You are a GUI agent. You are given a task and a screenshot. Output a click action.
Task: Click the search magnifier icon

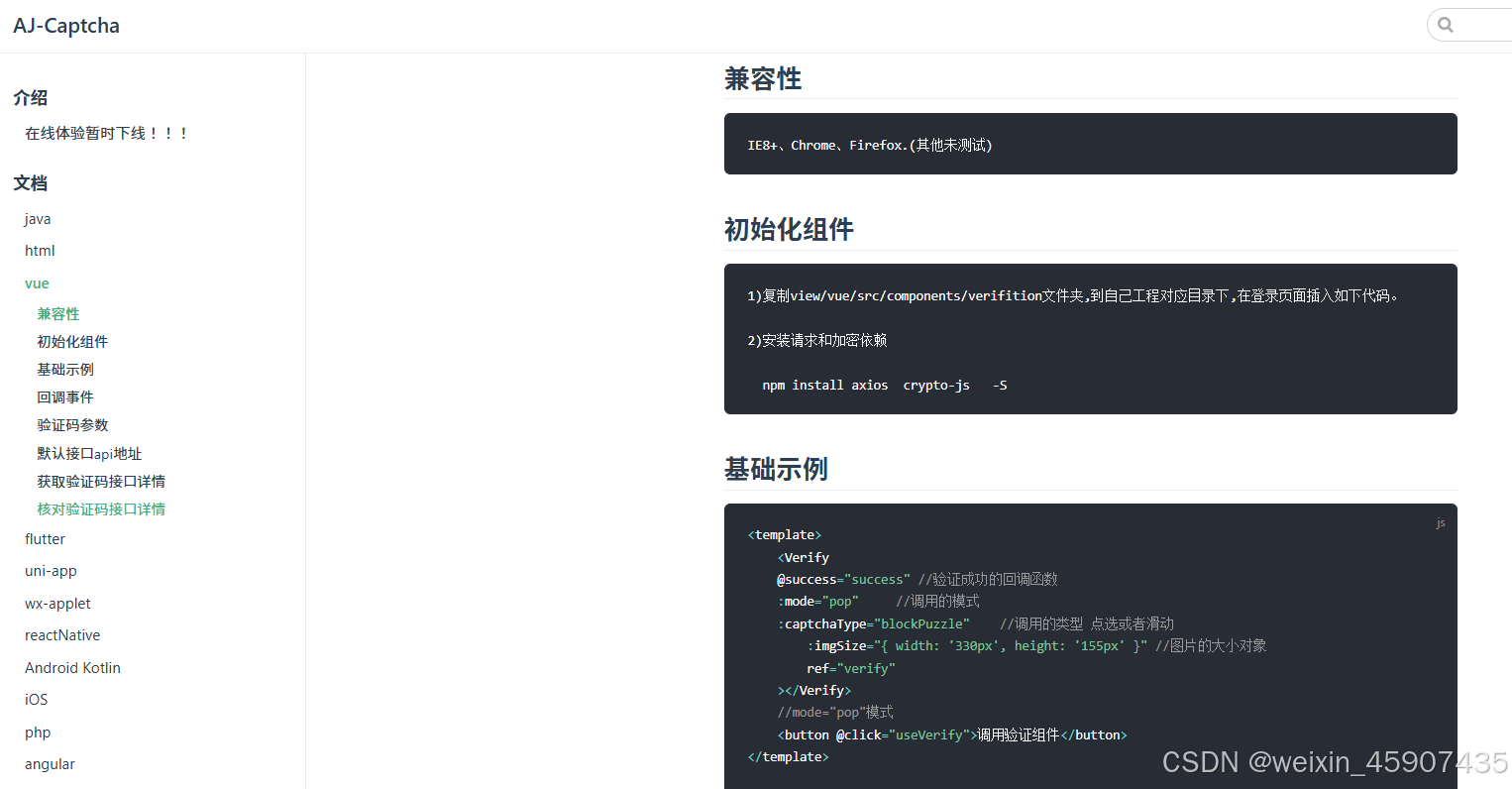click(1446, 24)
